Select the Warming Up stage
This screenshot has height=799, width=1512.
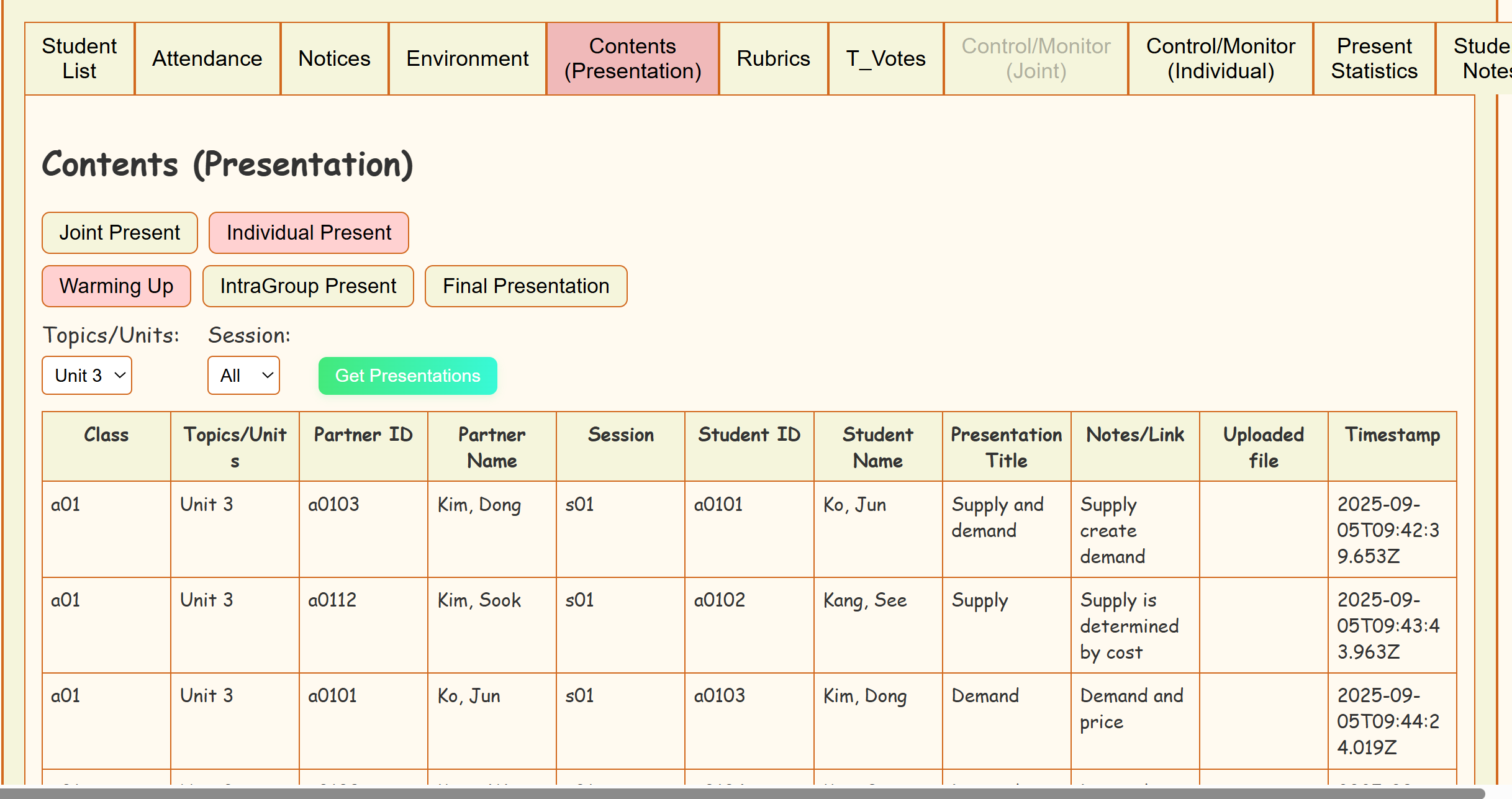coord(116,286)
